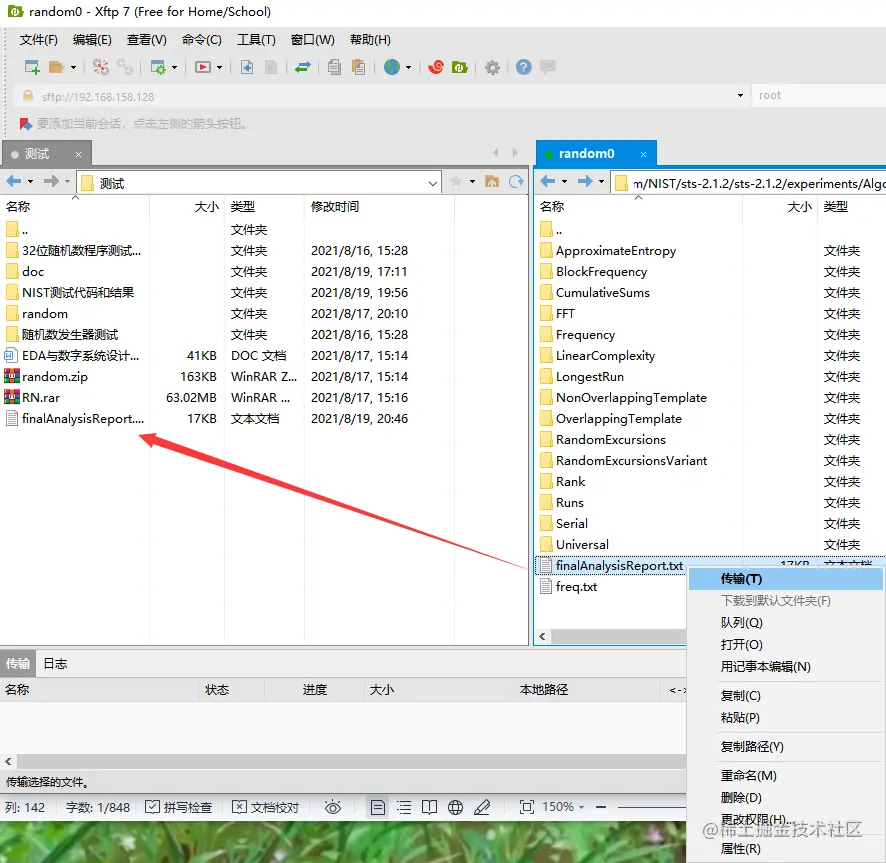Choose 队列(Q) from the context menu

(785, 623)
